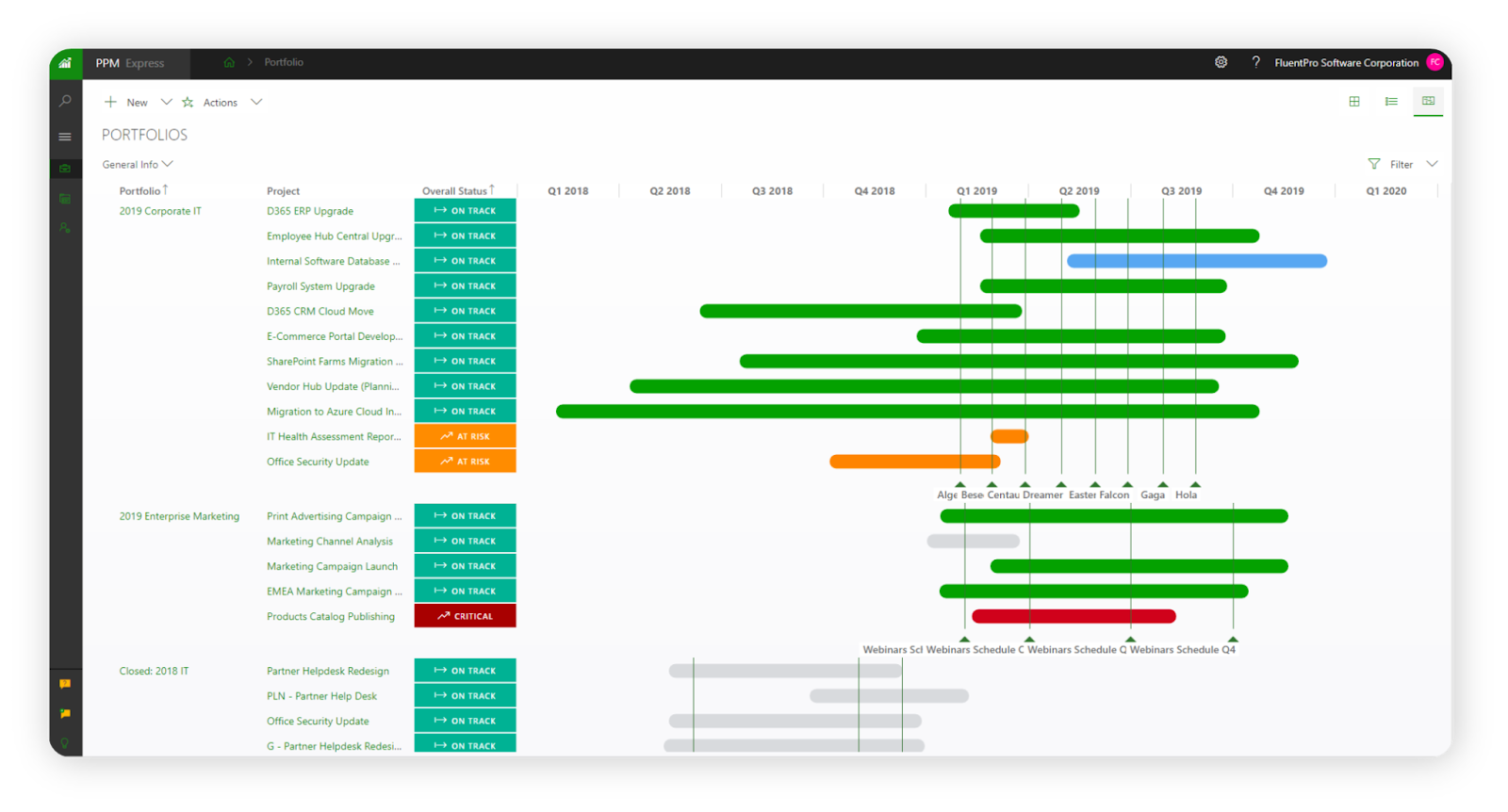
Task: Open projects icon below briefcase in sidebar
Action: pyautogui.click(x=65, y=199)
